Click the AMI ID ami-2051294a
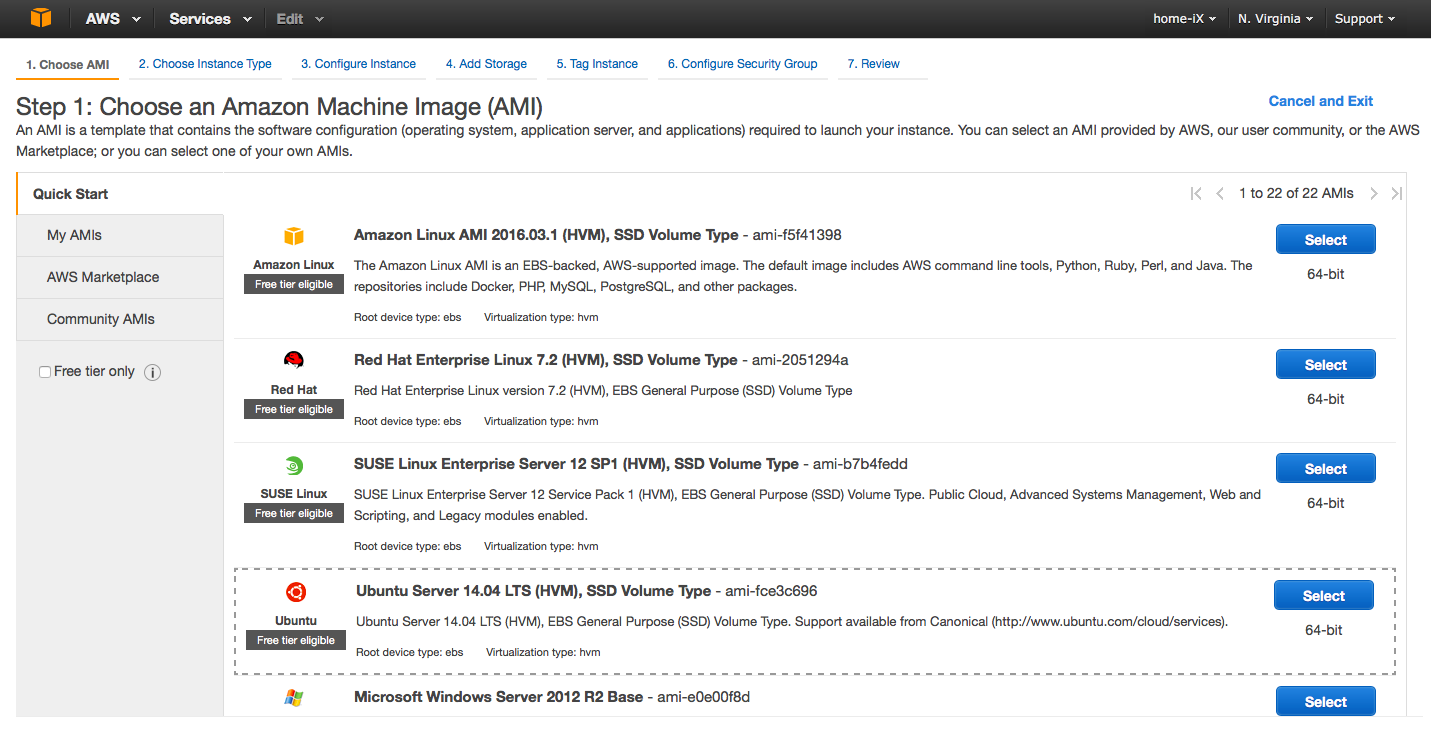 pyautogui.click(x=800, y=360)
